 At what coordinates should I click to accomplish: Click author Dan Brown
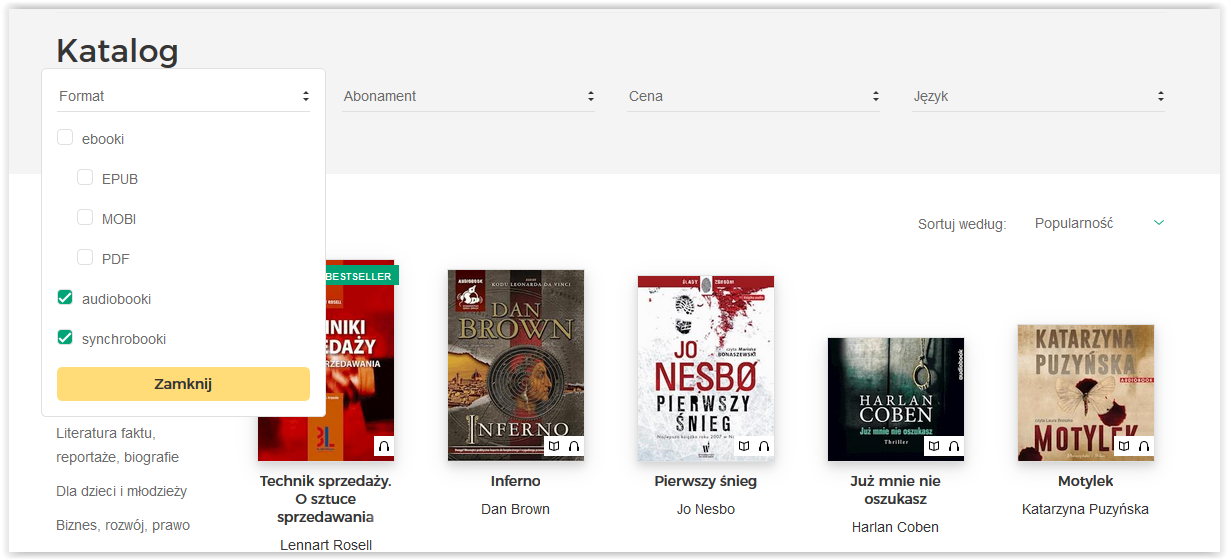[516, 509]
